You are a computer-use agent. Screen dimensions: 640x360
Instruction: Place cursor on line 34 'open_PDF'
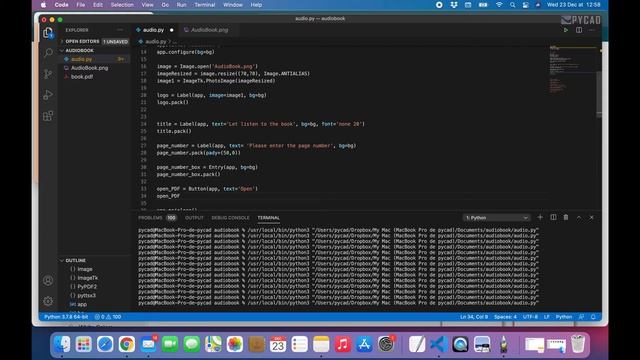coord(168,196)
